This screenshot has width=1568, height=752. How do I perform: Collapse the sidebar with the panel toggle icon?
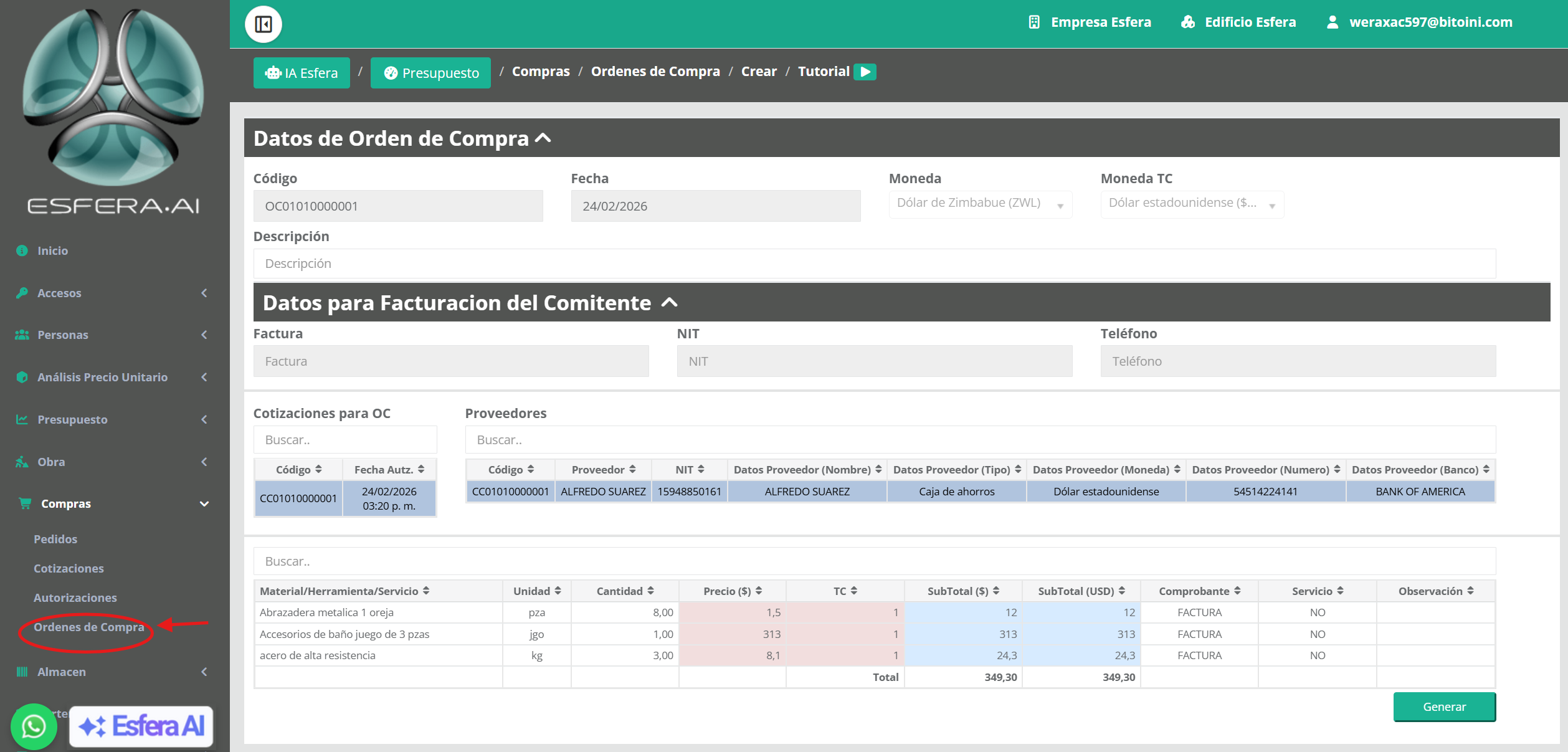coord(264,24)
